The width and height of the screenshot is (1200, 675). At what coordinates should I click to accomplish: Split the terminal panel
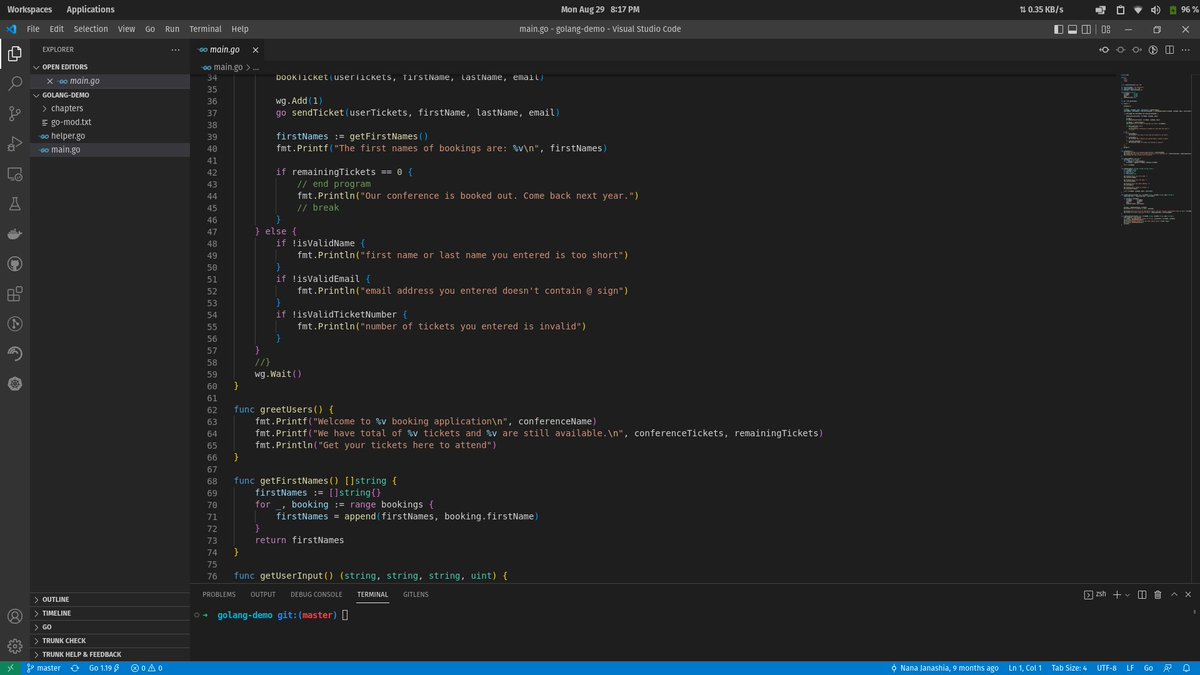[1142, 594]
